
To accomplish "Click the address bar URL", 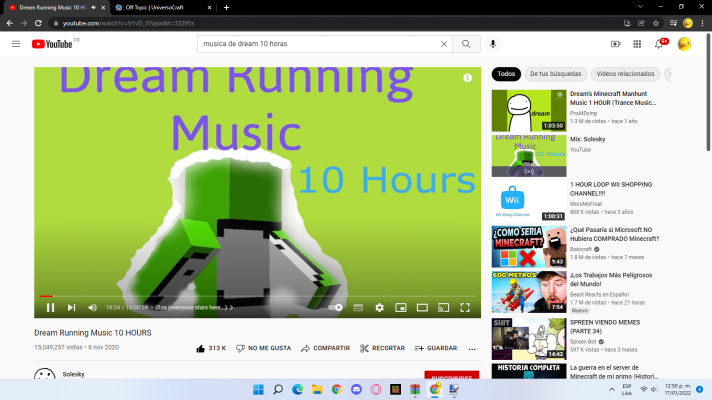I will [129, 23].
